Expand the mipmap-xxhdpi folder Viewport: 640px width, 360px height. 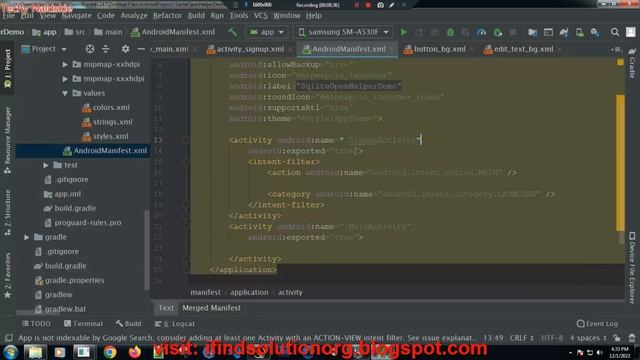tap(65, 64)
